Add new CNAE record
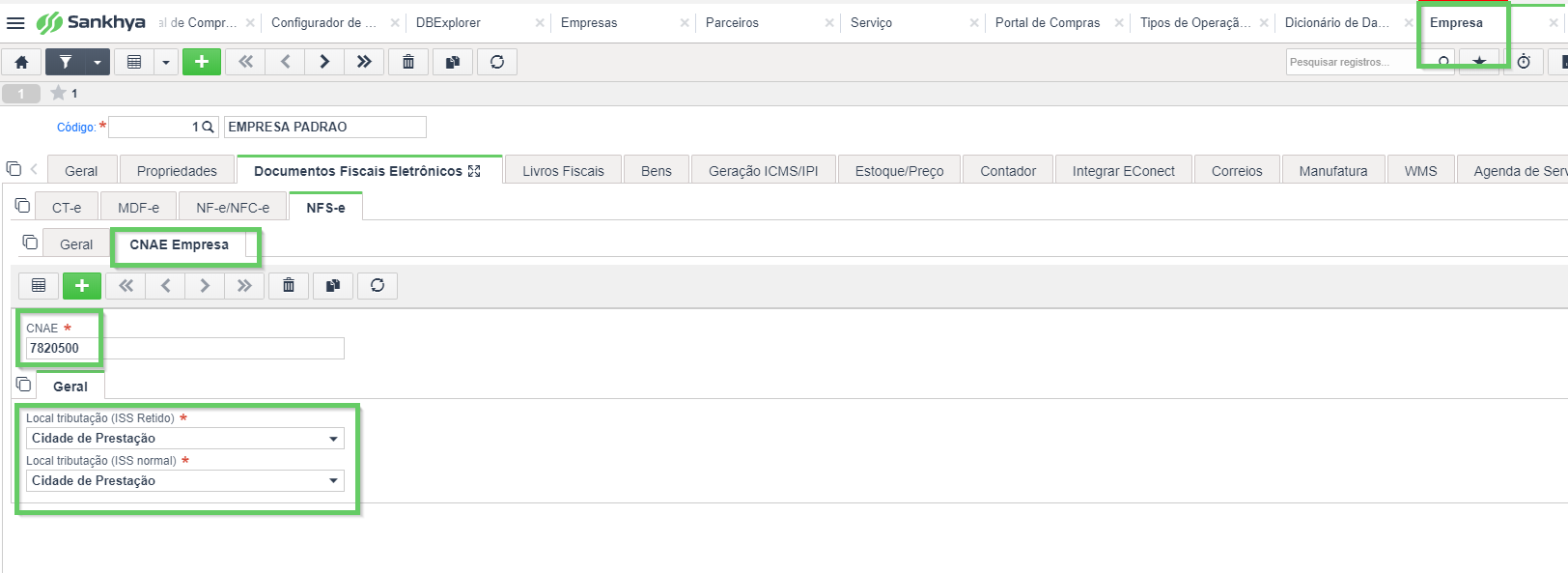Image resolution: width=1568 pixels, height=573 pixels. pyautogui.click(x=82, y=285)
